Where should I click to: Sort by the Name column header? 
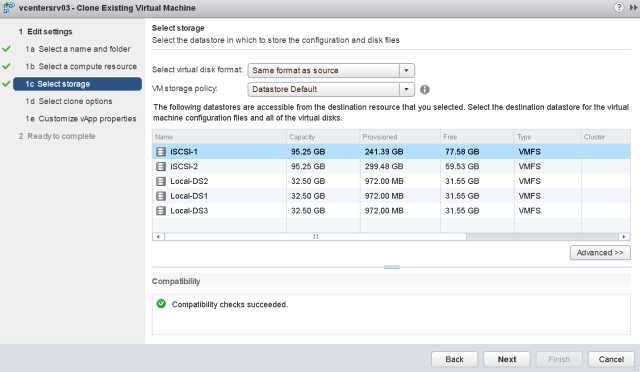[x=220, y=137]
